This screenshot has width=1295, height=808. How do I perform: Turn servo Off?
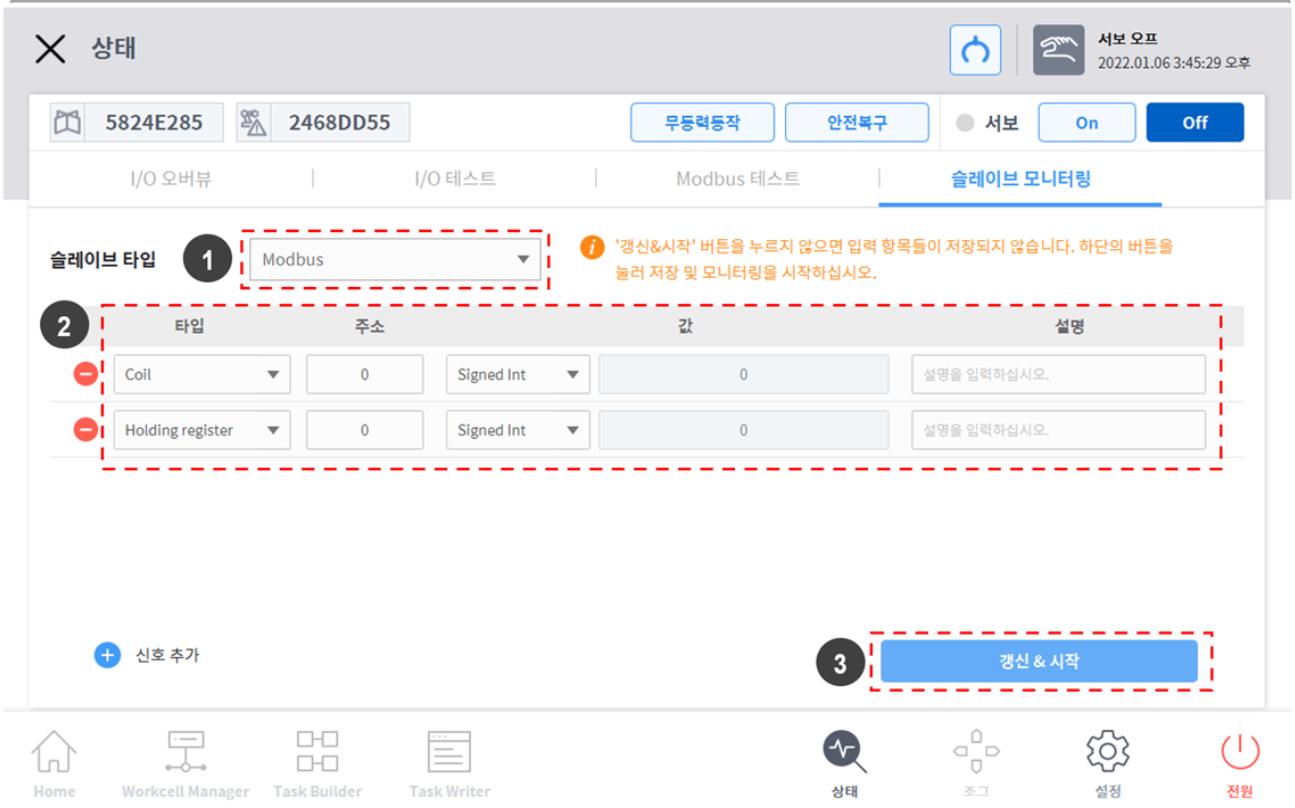pos(1195,122)
